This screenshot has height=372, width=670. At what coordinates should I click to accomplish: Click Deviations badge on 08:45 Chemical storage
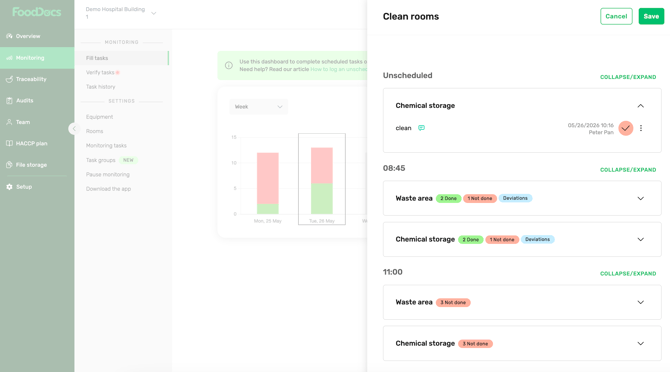538,240
